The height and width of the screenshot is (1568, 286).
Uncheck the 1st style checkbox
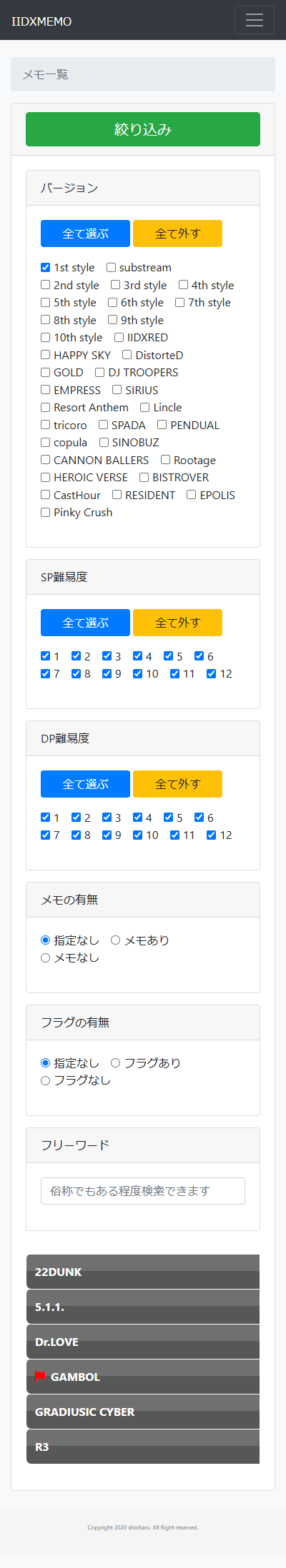click(45, 268)
